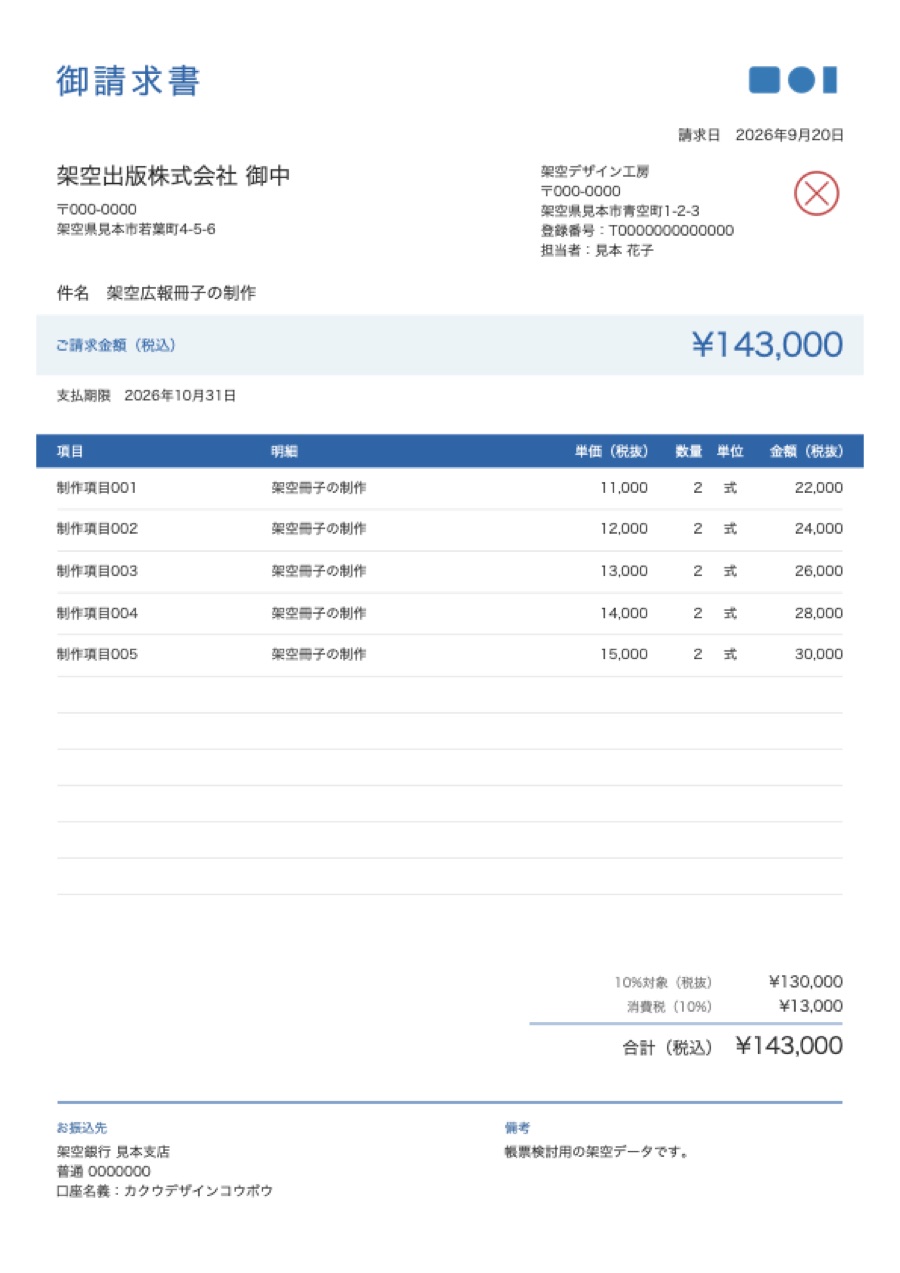Click the line amount 24,000
900x1273 pixels.
click(x=819, y=529)
